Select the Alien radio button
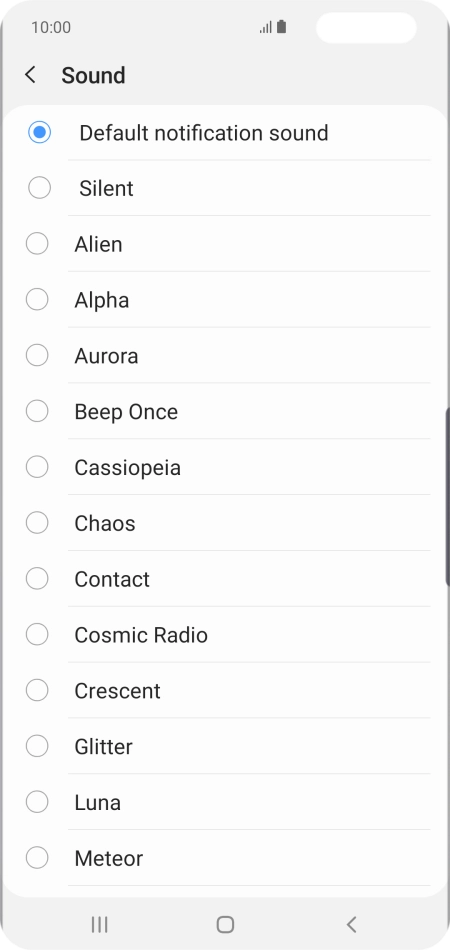This screenshot has height=950, width=450. pos(37,244)
